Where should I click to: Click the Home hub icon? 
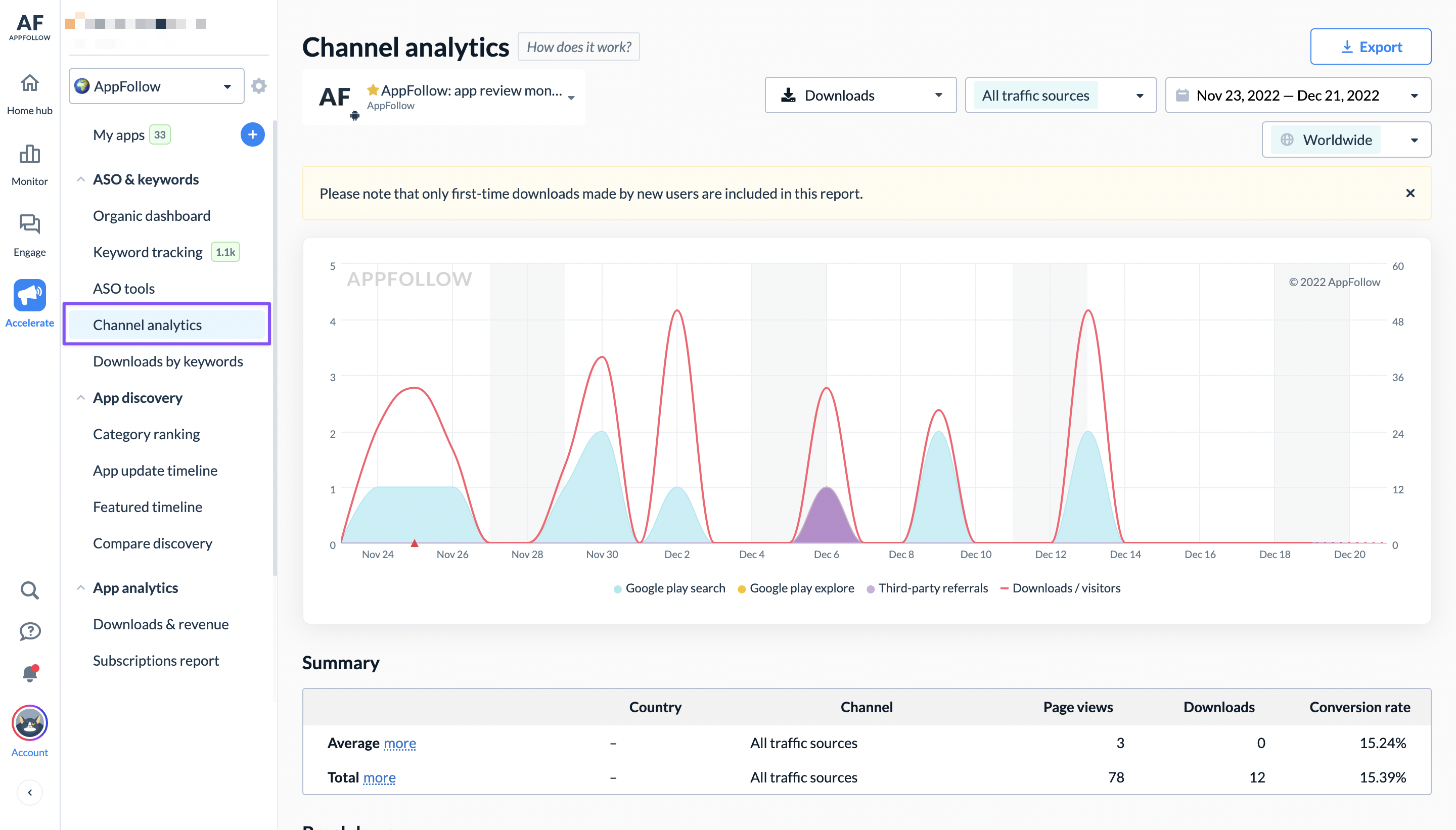[x=28, y=87]
